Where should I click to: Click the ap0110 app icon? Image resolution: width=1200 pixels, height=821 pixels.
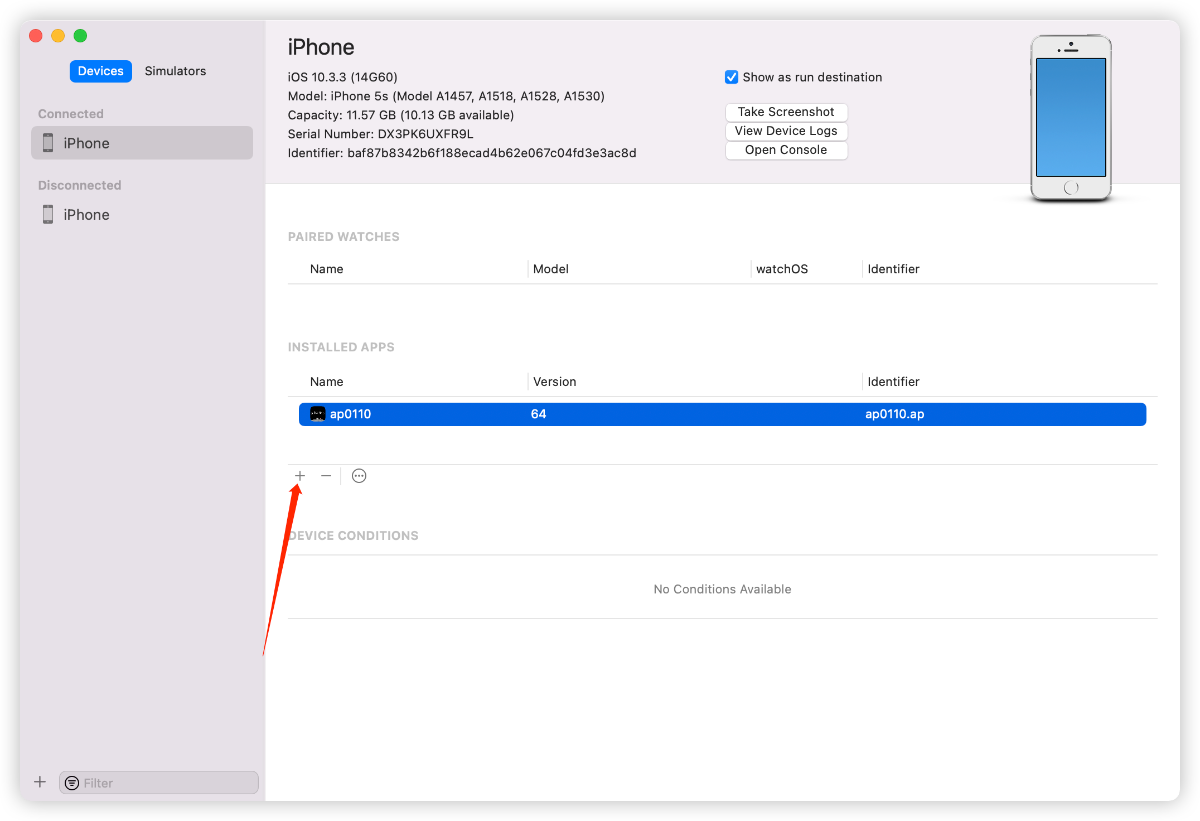[318, 414]
